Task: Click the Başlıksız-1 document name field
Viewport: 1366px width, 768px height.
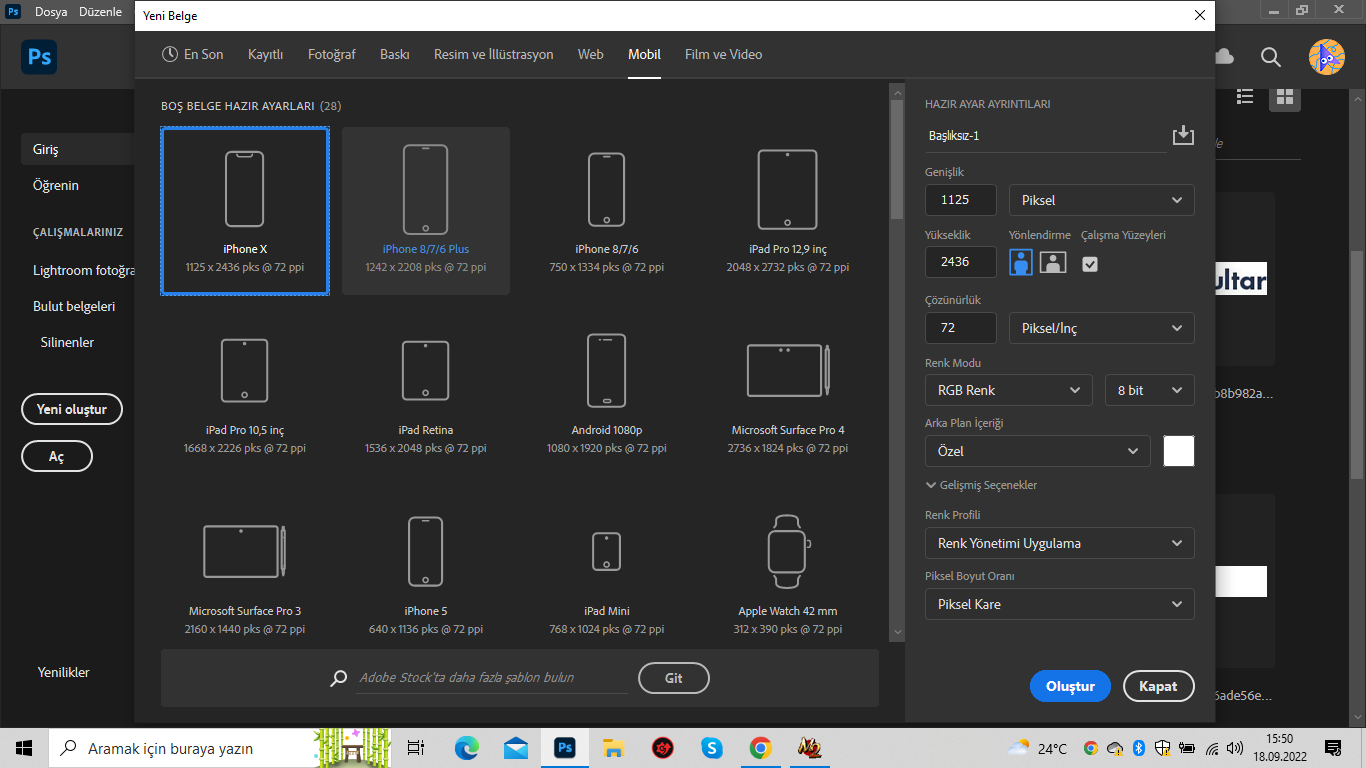Action: coord(1045,136)
